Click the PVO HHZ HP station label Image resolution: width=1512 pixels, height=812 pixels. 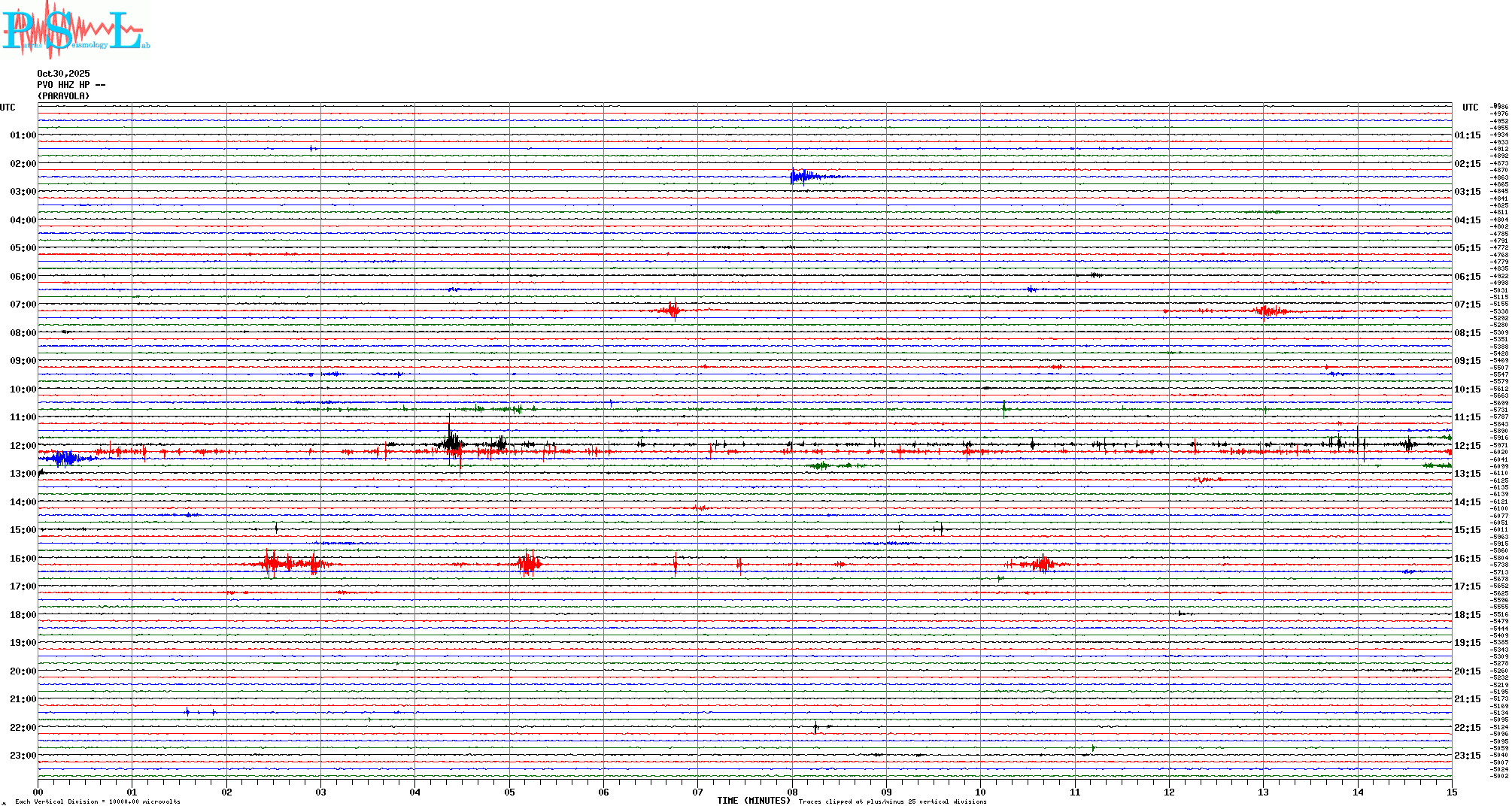71,85
